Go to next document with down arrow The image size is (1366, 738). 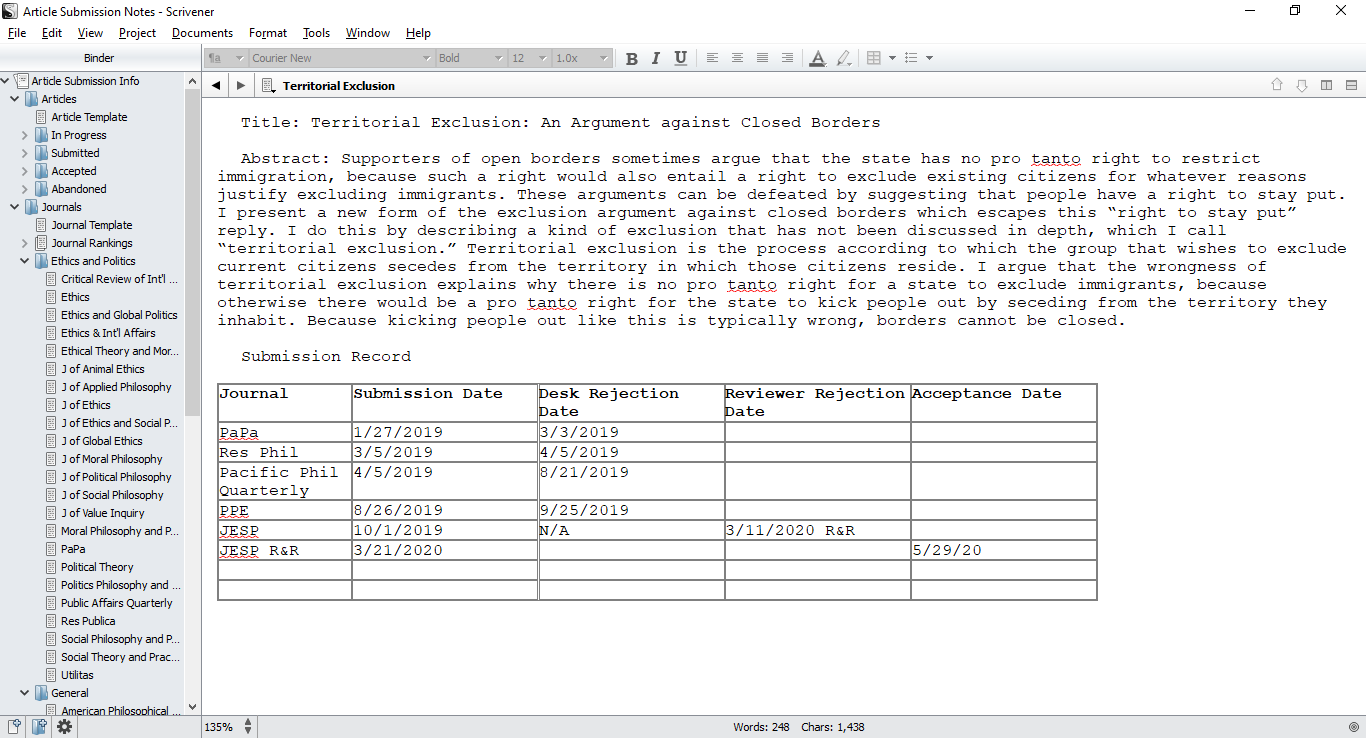coord(1302,86)
